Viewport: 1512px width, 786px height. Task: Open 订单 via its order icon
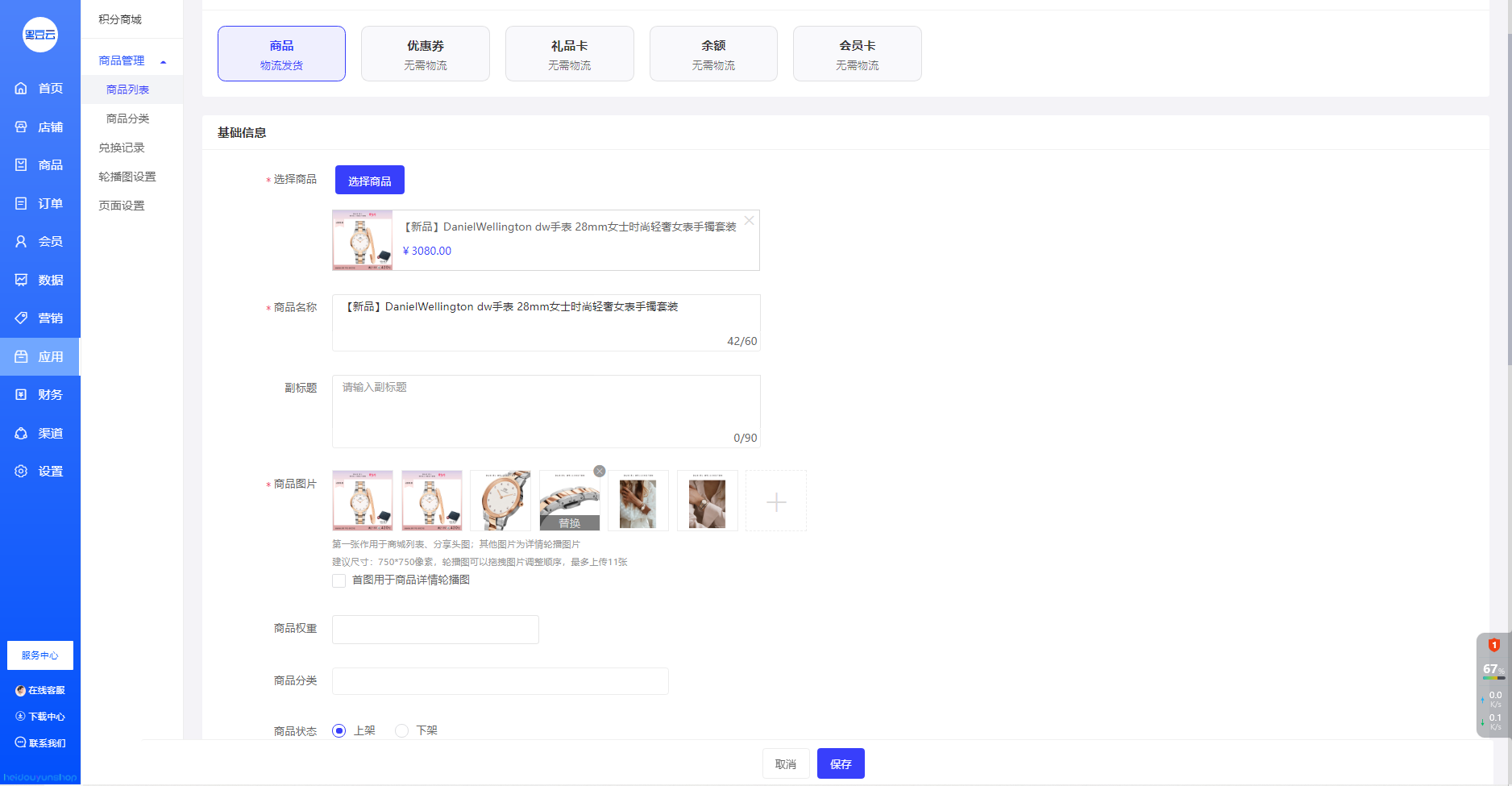pyautogui.click(x=21, y=203)
